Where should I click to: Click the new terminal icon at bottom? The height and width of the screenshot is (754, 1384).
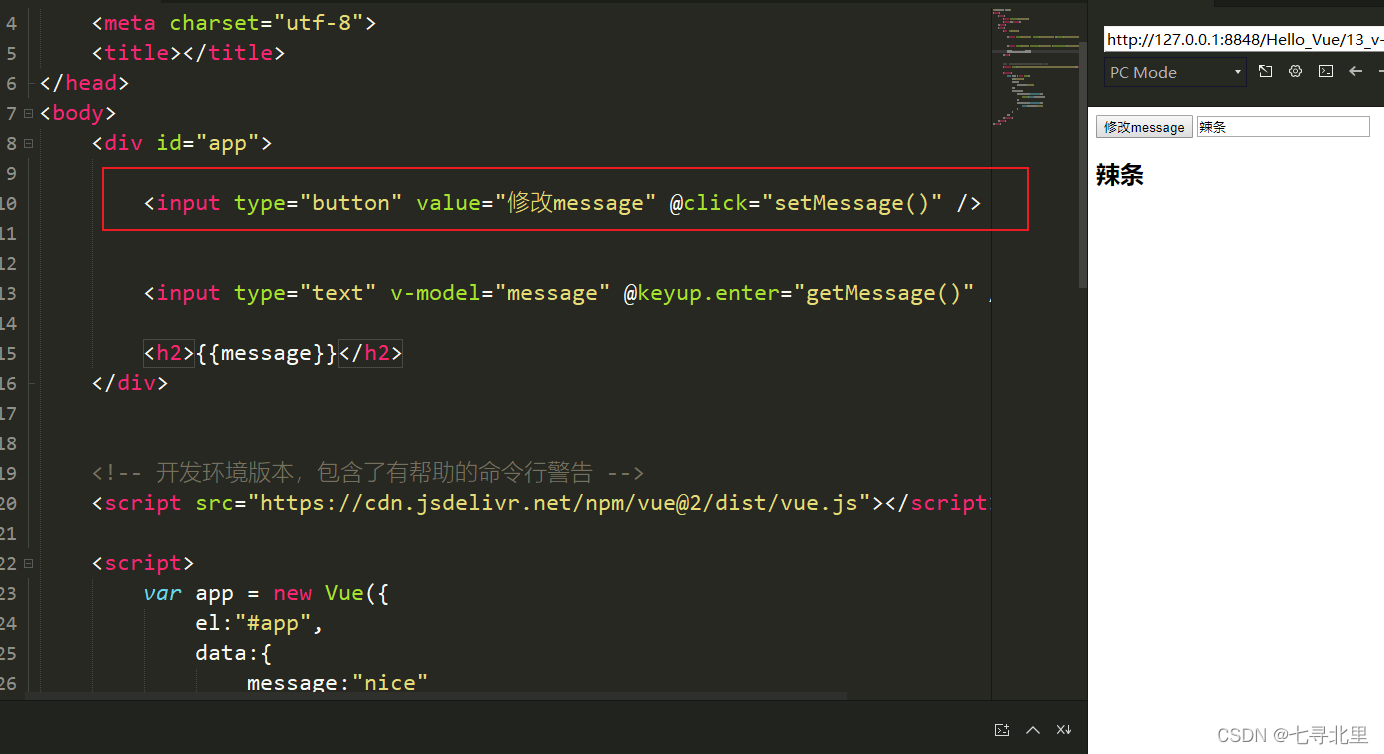(x=1002, y=730)
